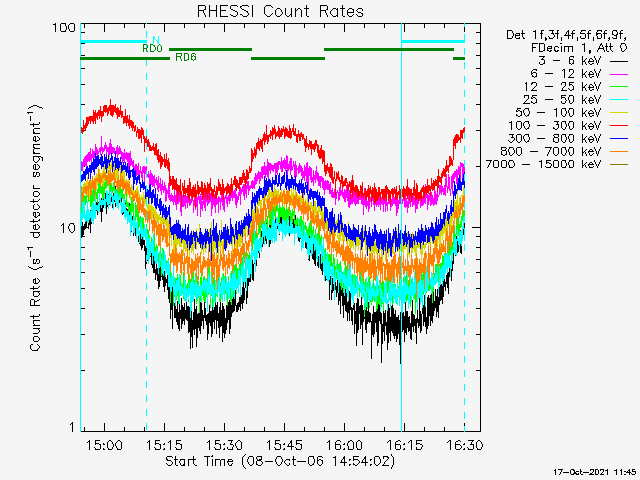Click the cyan N bar at top left
This screenshot has height=480, width=640.
[113, 42]
